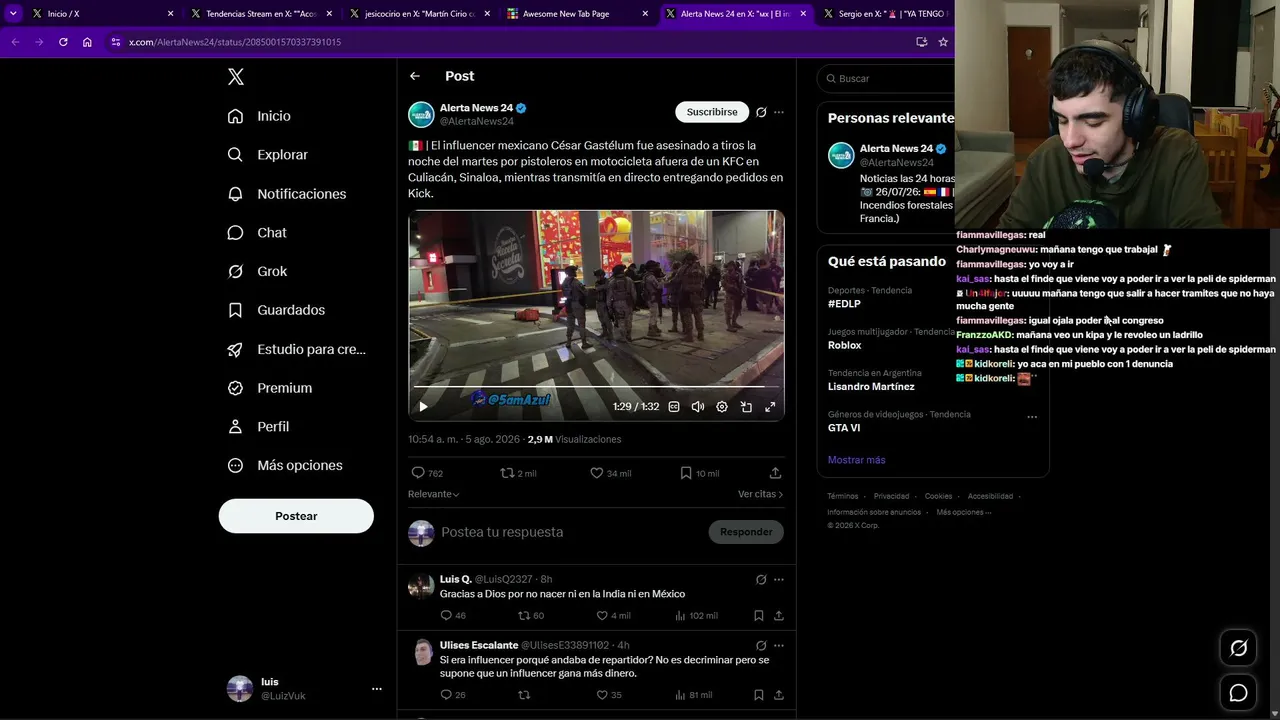Like Ulises Escalante's comment
Screen dimensions: 1280x720
609,695
